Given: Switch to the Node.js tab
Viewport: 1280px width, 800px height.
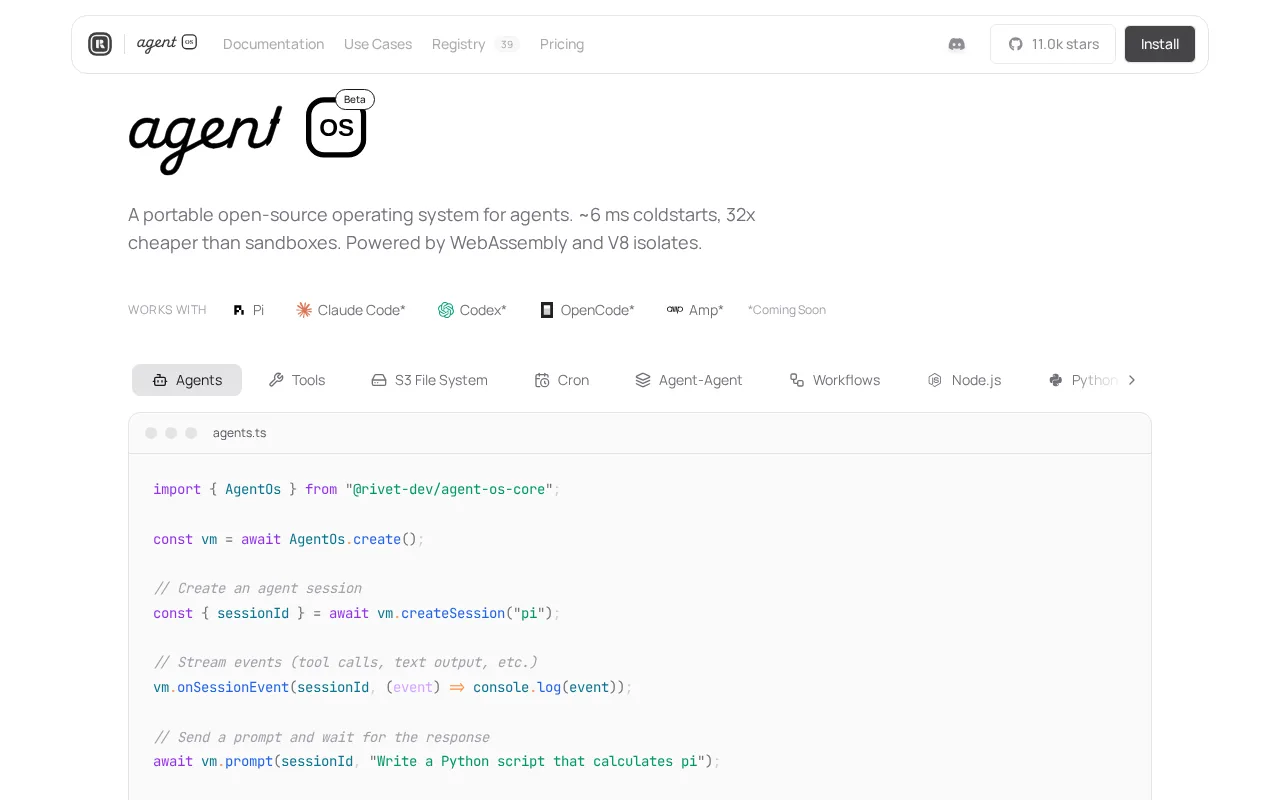Looking at the screenshot, I should [x=964, y=380].
